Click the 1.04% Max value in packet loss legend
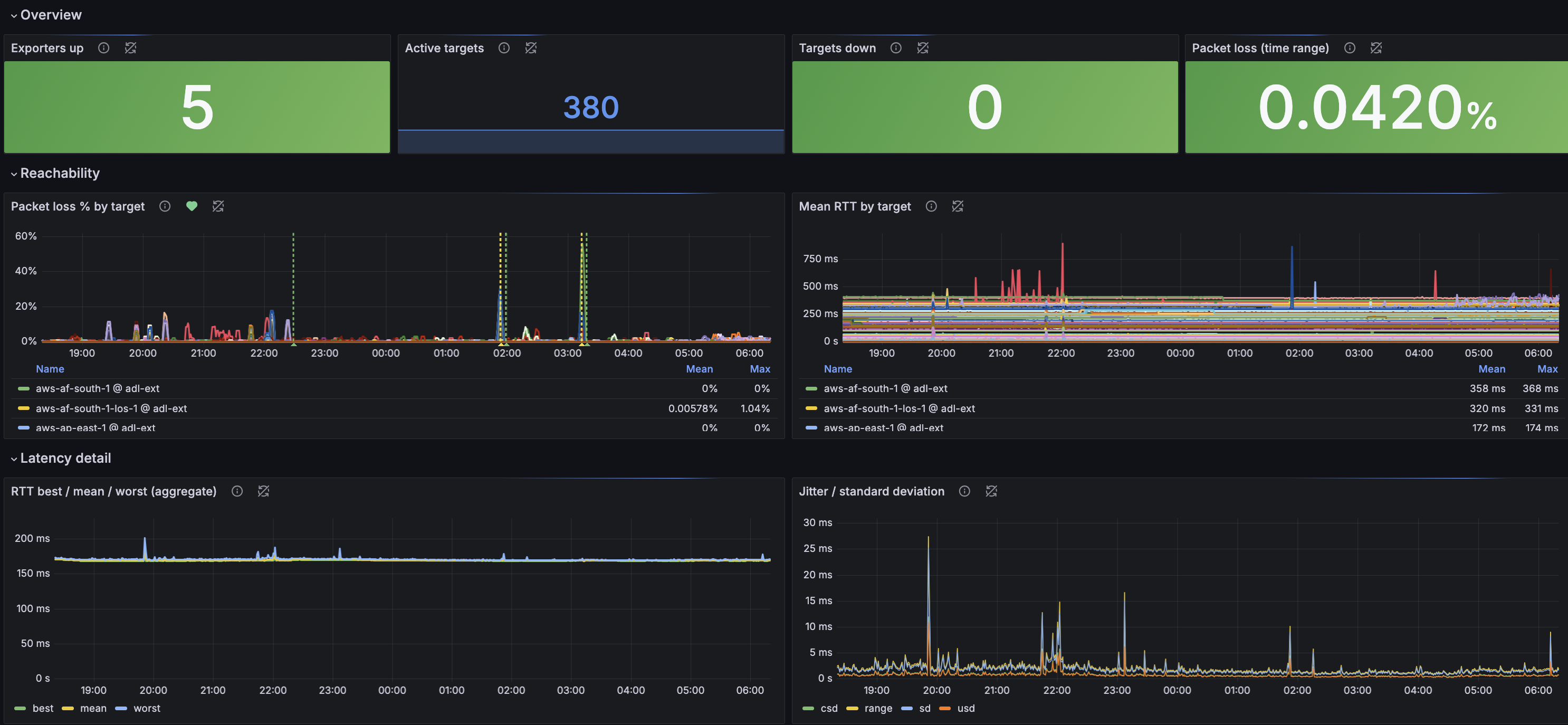This screenshot has width=1568, height=725. point(755,408)
